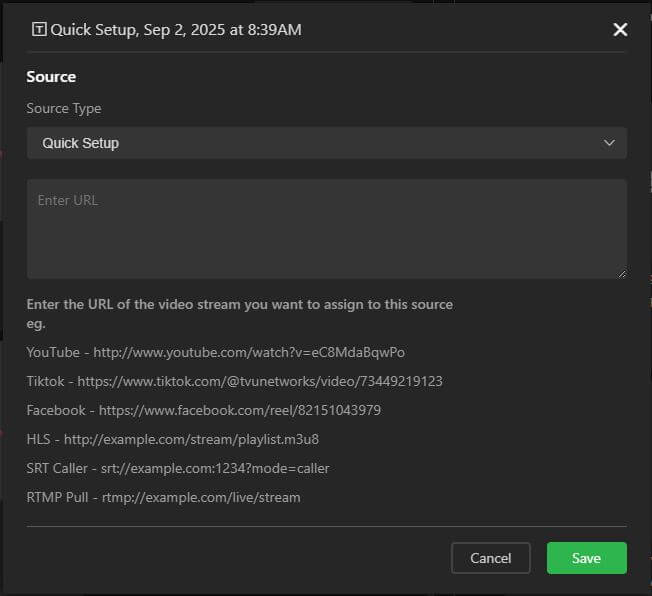Save the source settings
652x596 pixels.
click(586, 558)
